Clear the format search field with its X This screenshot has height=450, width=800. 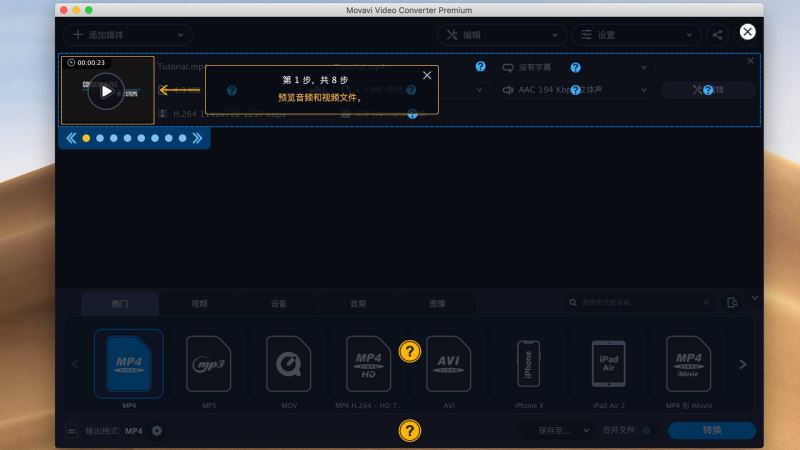(706, 303)
